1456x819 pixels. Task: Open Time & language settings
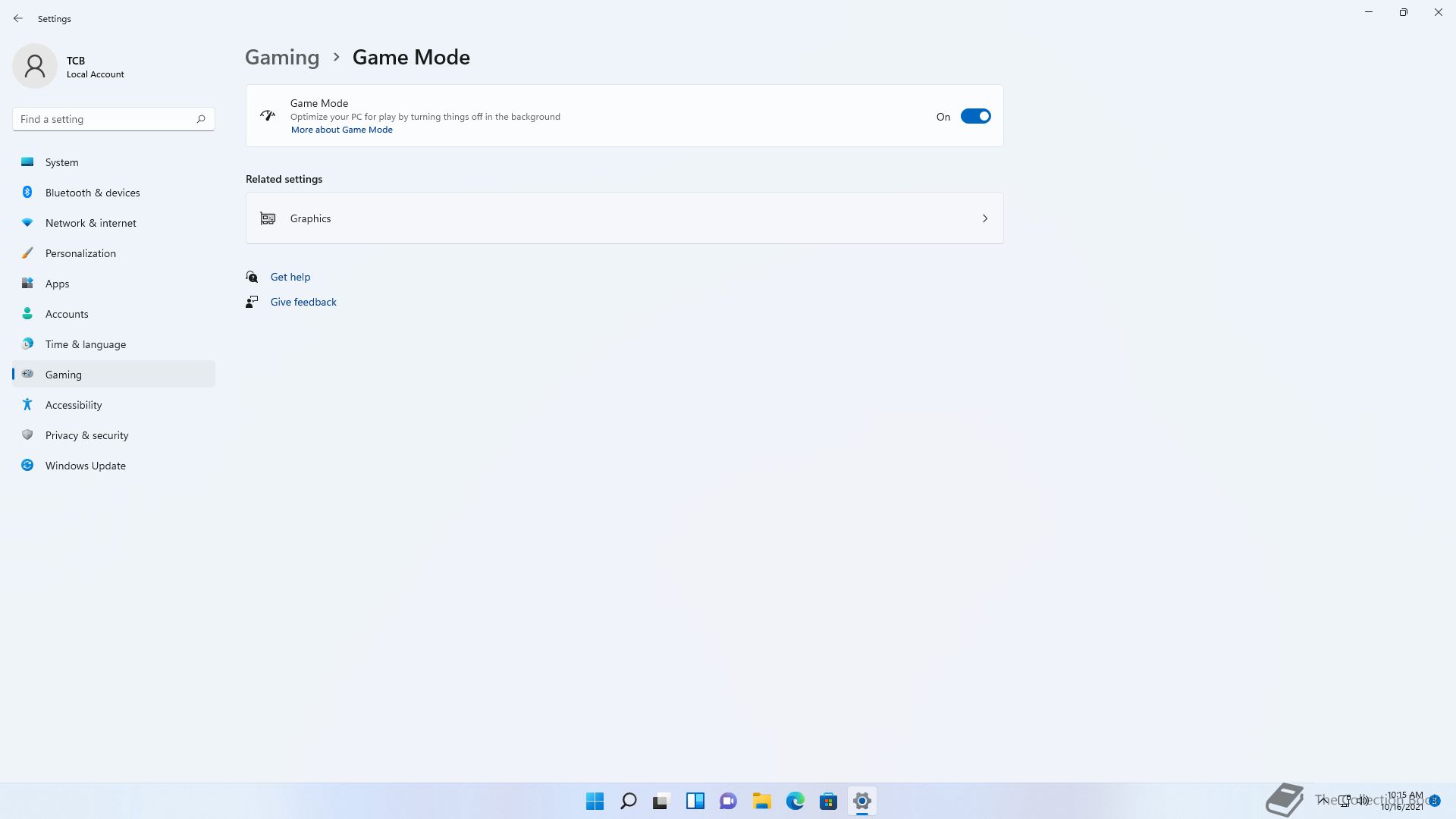coord(114,344)
